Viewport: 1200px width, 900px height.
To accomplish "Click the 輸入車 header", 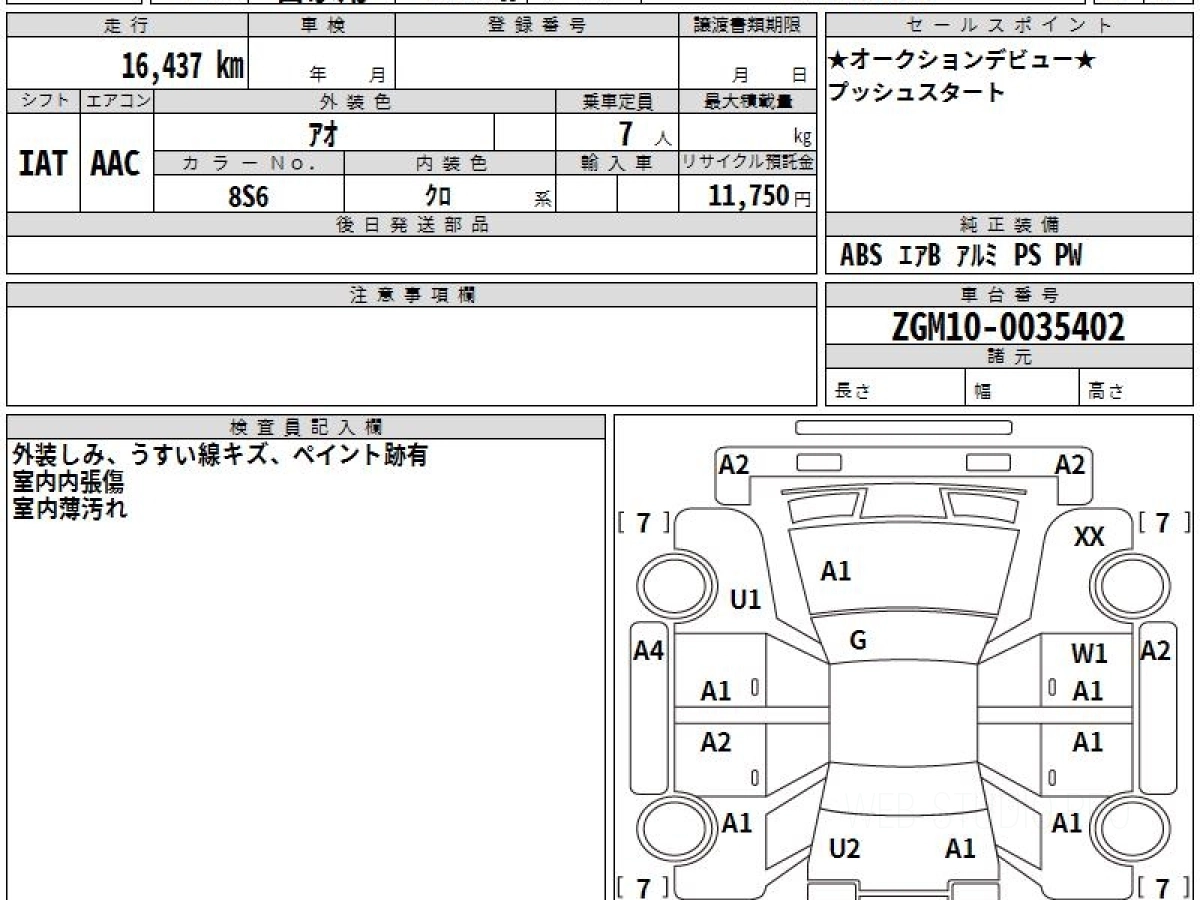I will 617,163.
